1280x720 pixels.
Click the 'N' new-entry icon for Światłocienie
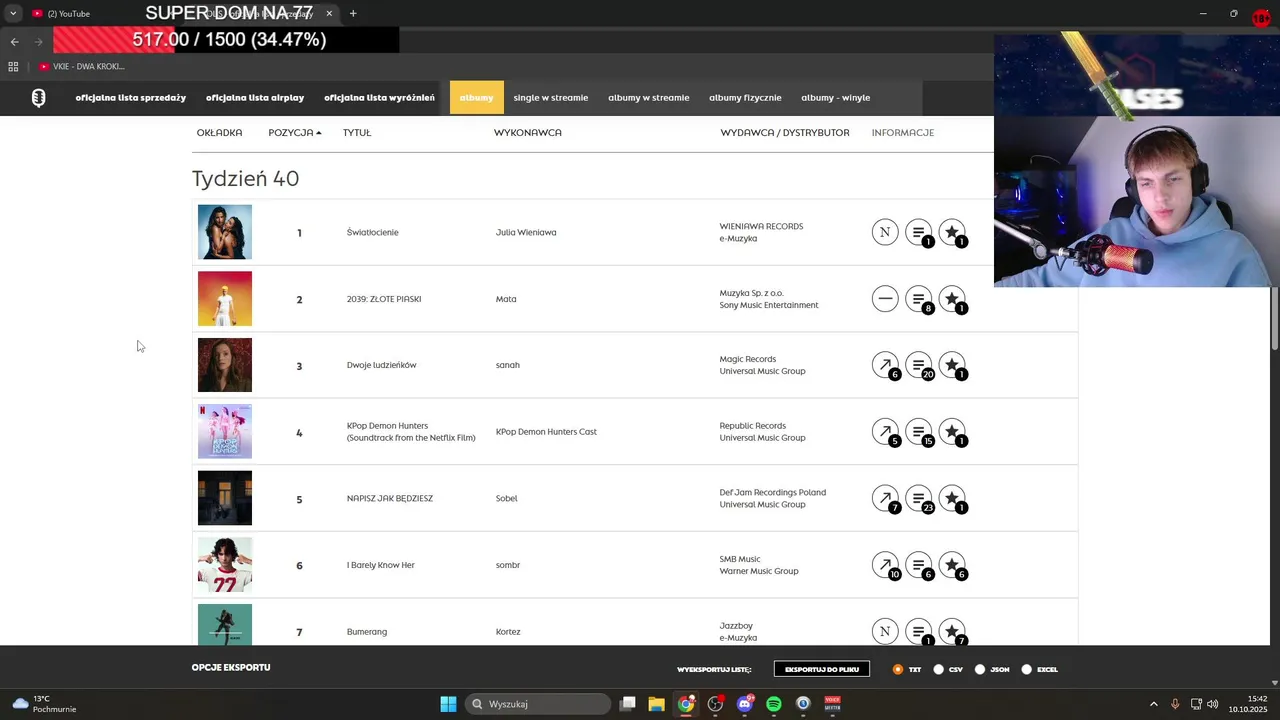(885, 232)
